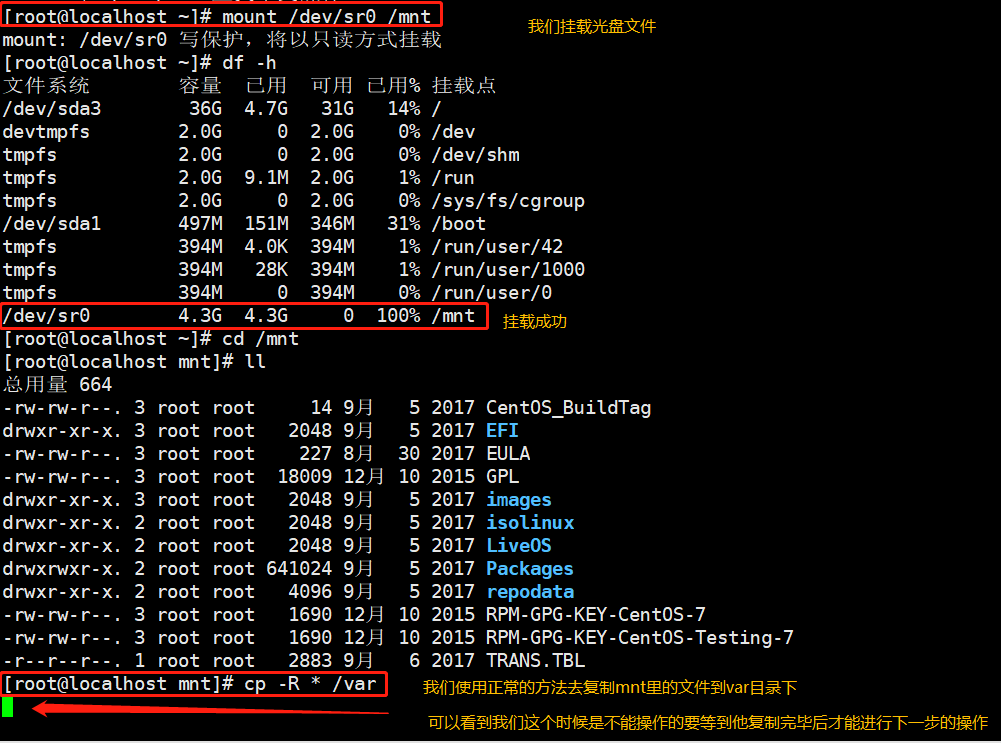Screen dimensions: 1001x743
Task: Click the isolinux directory name
Action: [530, 522]
